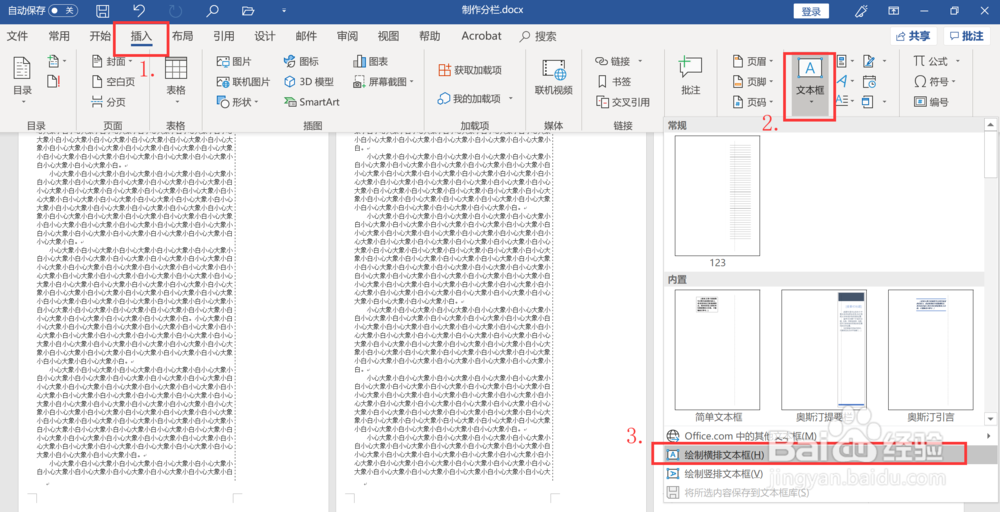Switch to the 审阅 tab
The width and height of the screenshot is (1000, 512).
coord(348,36)
